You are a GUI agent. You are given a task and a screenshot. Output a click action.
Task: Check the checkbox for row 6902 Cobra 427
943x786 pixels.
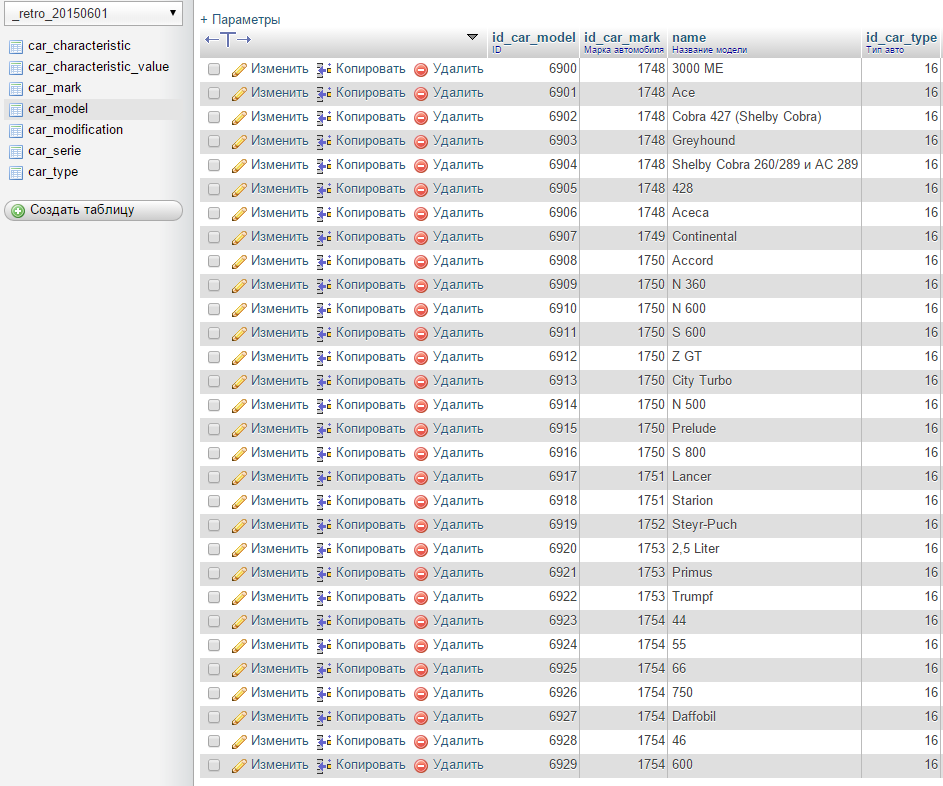click(214, 117)
